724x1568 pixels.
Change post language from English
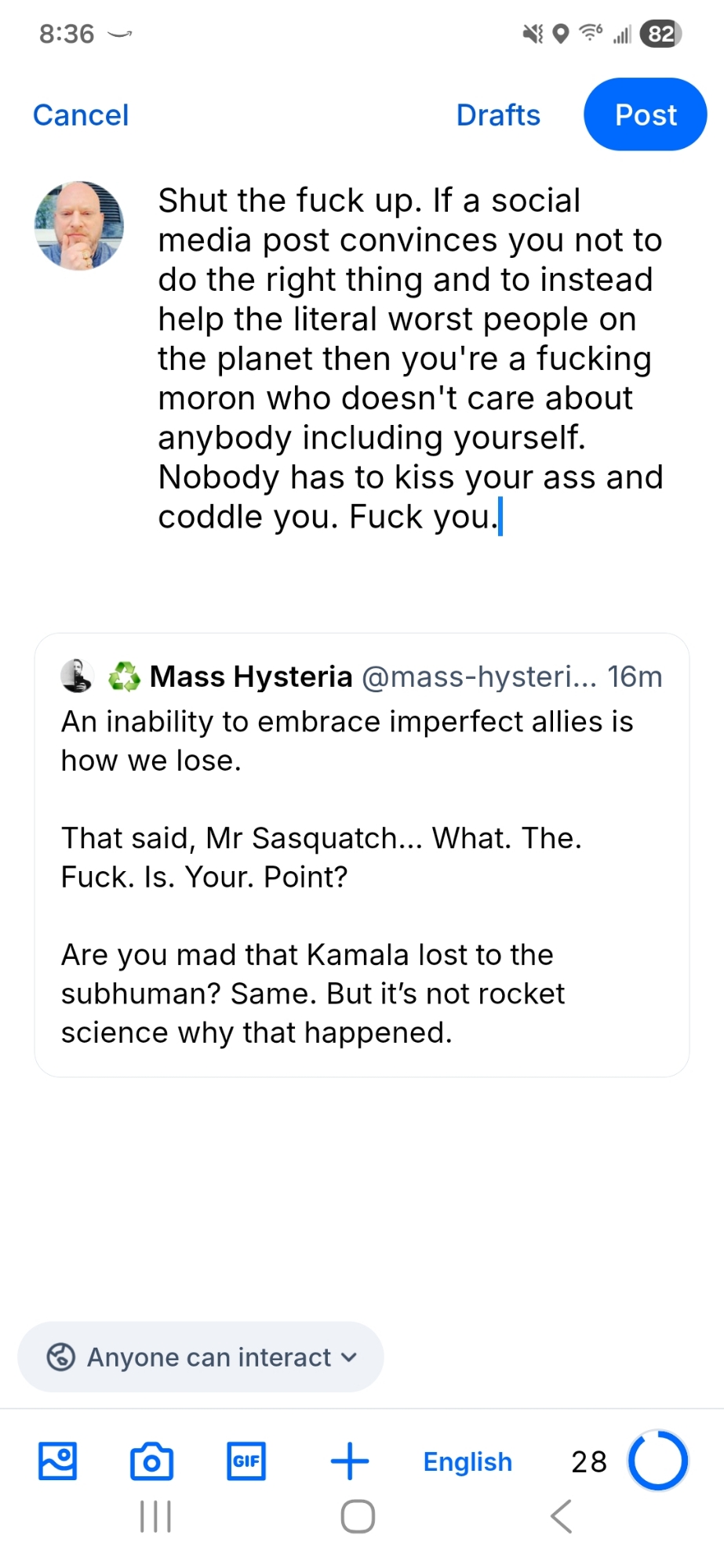pyautogui.click(x=468, y=1462)
